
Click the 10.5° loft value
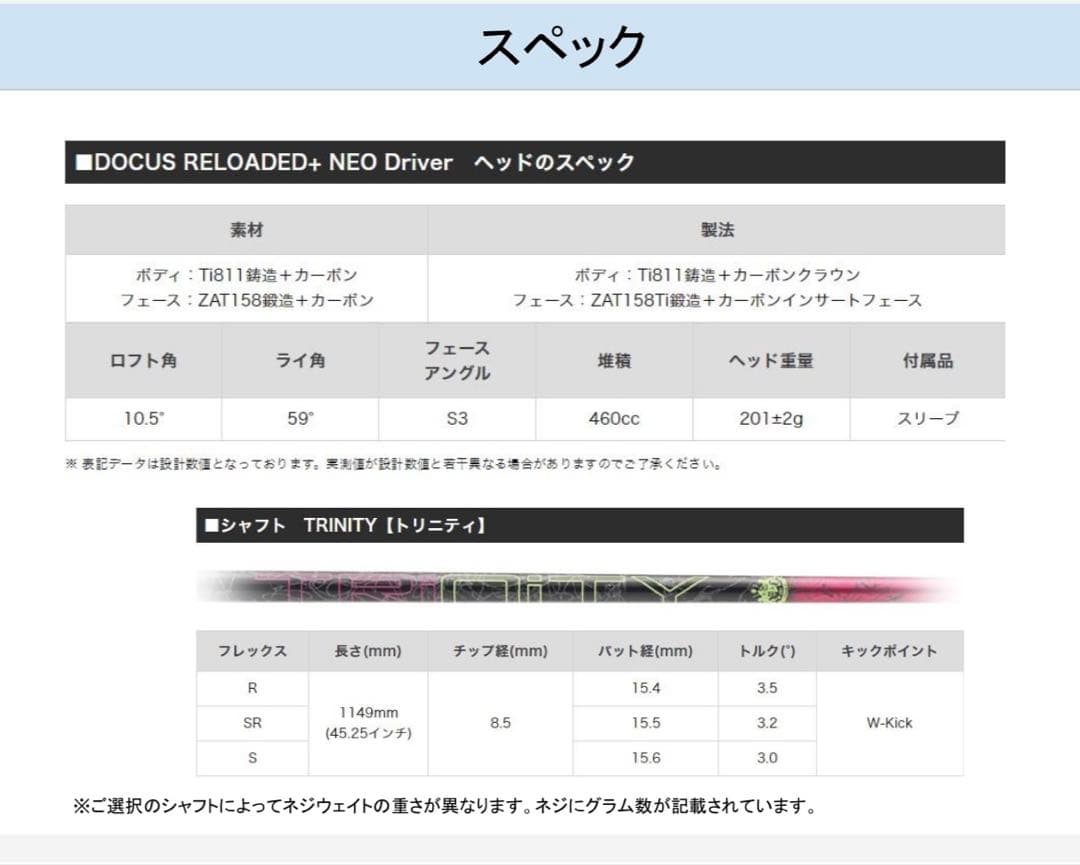point(143,419)
